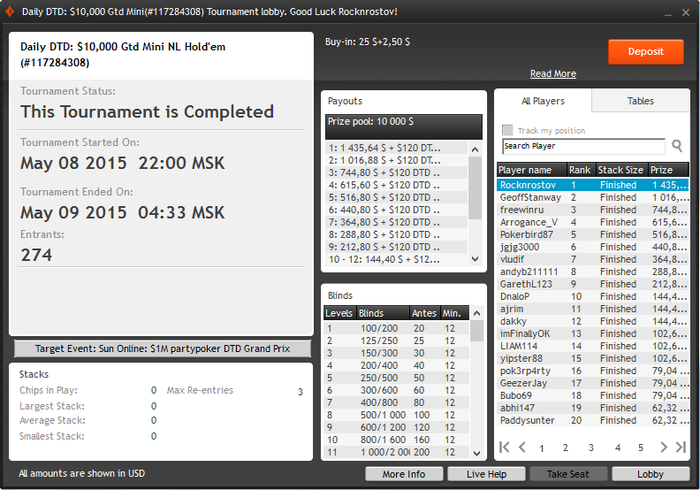The width and height of the screenshot is (700, 490).
Task: Open Live Help
Action: coord(486,474)
